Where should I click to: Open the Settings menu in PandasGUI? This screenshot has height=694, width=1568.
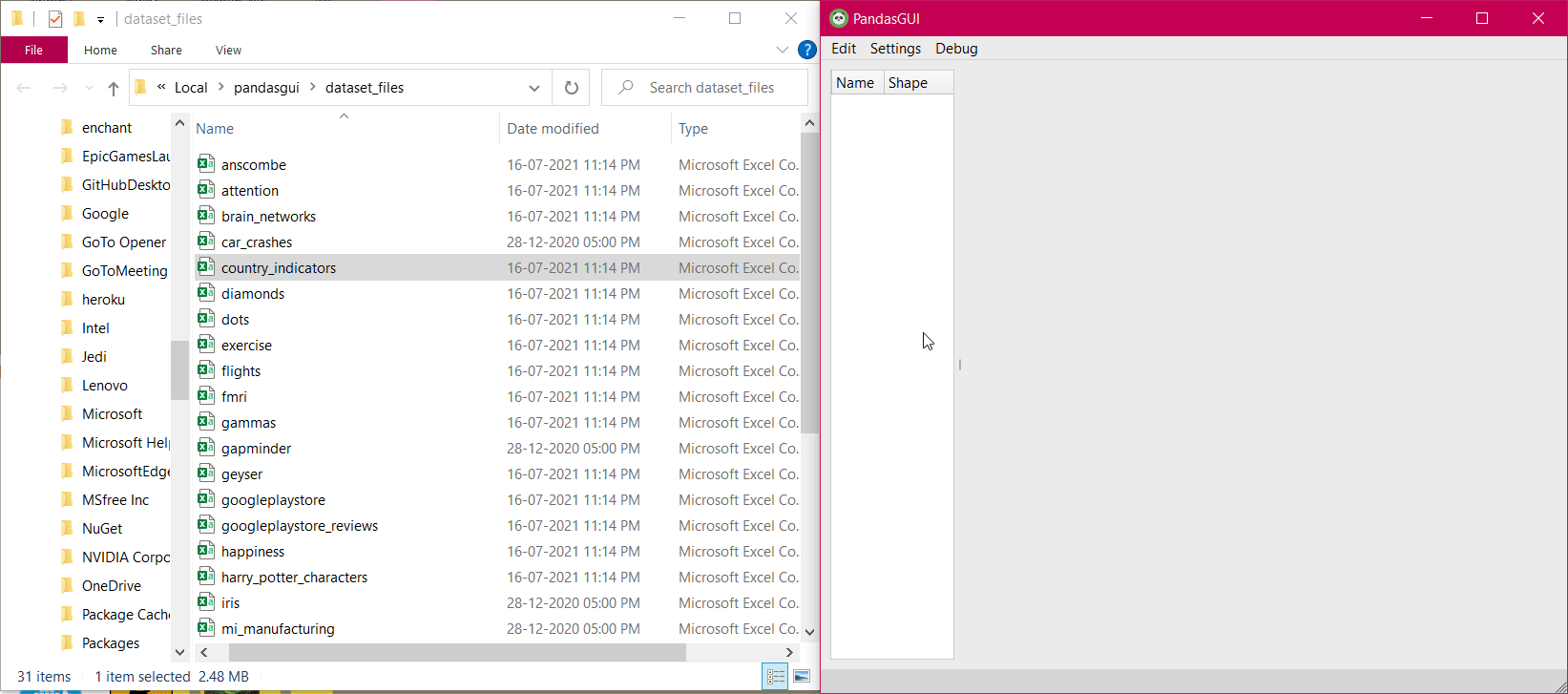895,49
